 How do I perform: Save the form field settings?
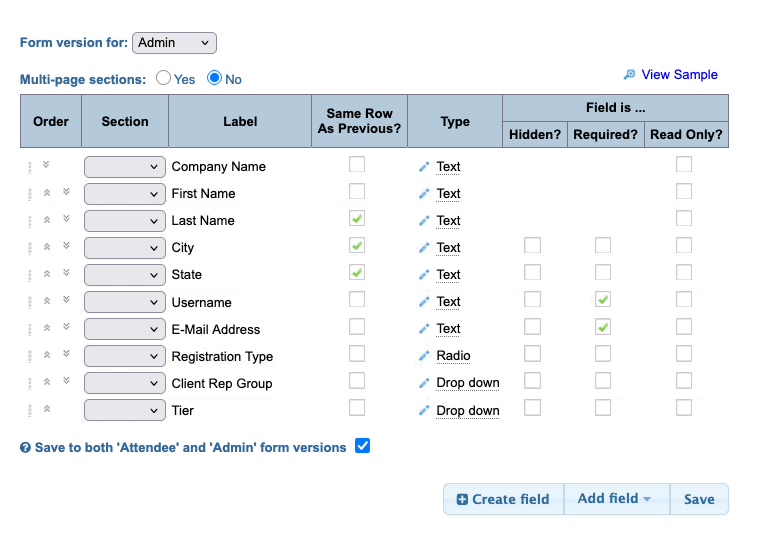[x=699, y=499]
